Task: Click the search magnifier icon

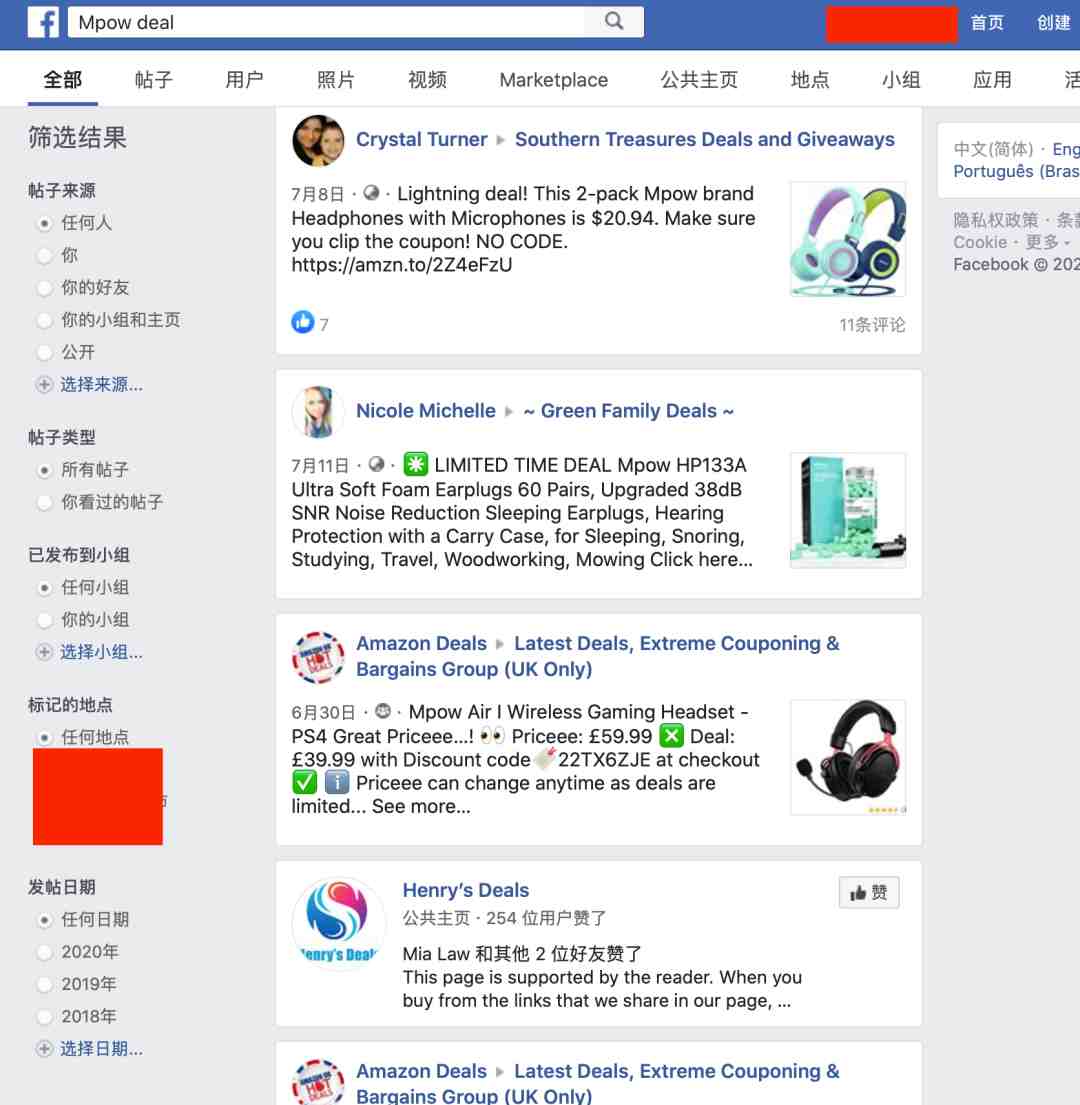Action: (614, 22)
